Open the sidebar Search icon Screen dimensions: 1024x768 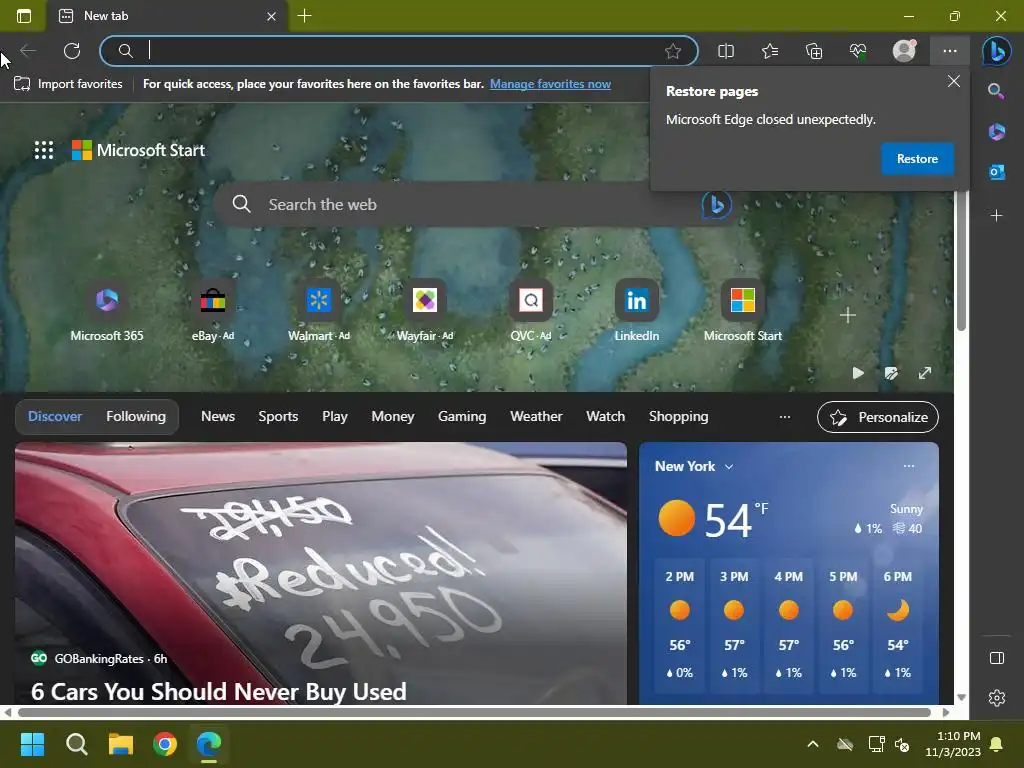coord(996,91)
